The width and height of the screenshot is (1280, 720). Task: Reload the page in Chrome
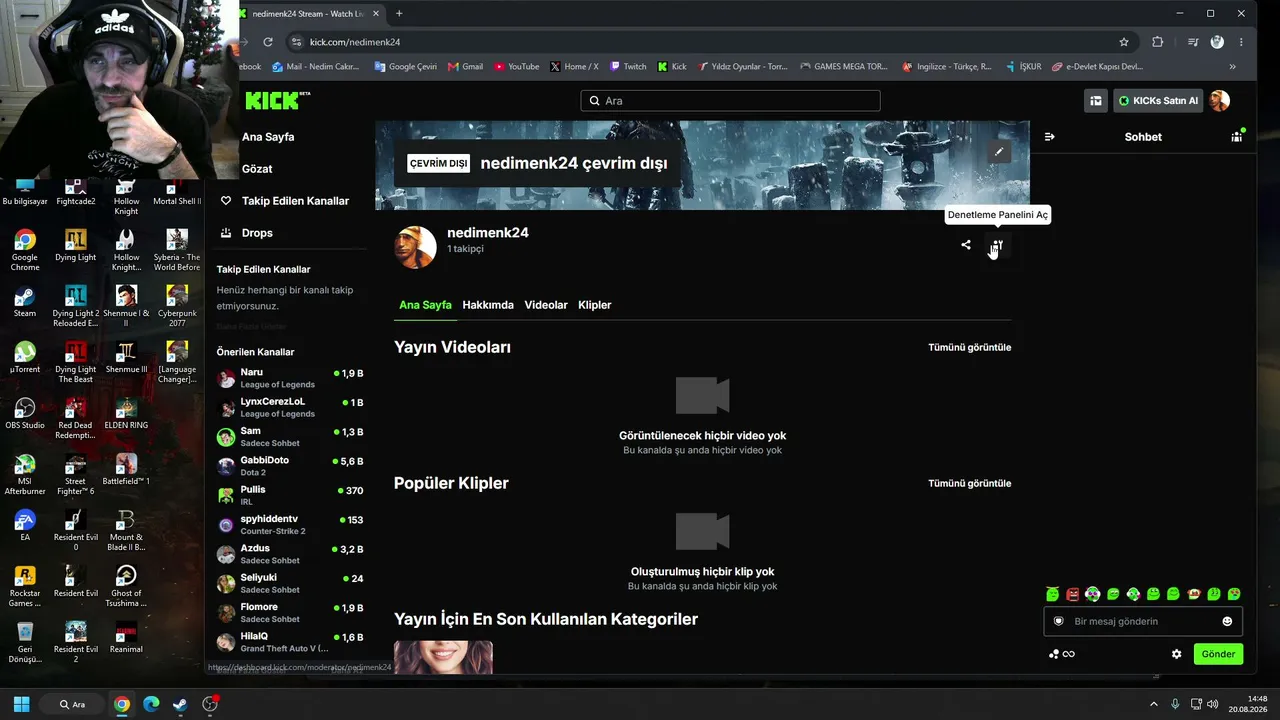(268, 42)
